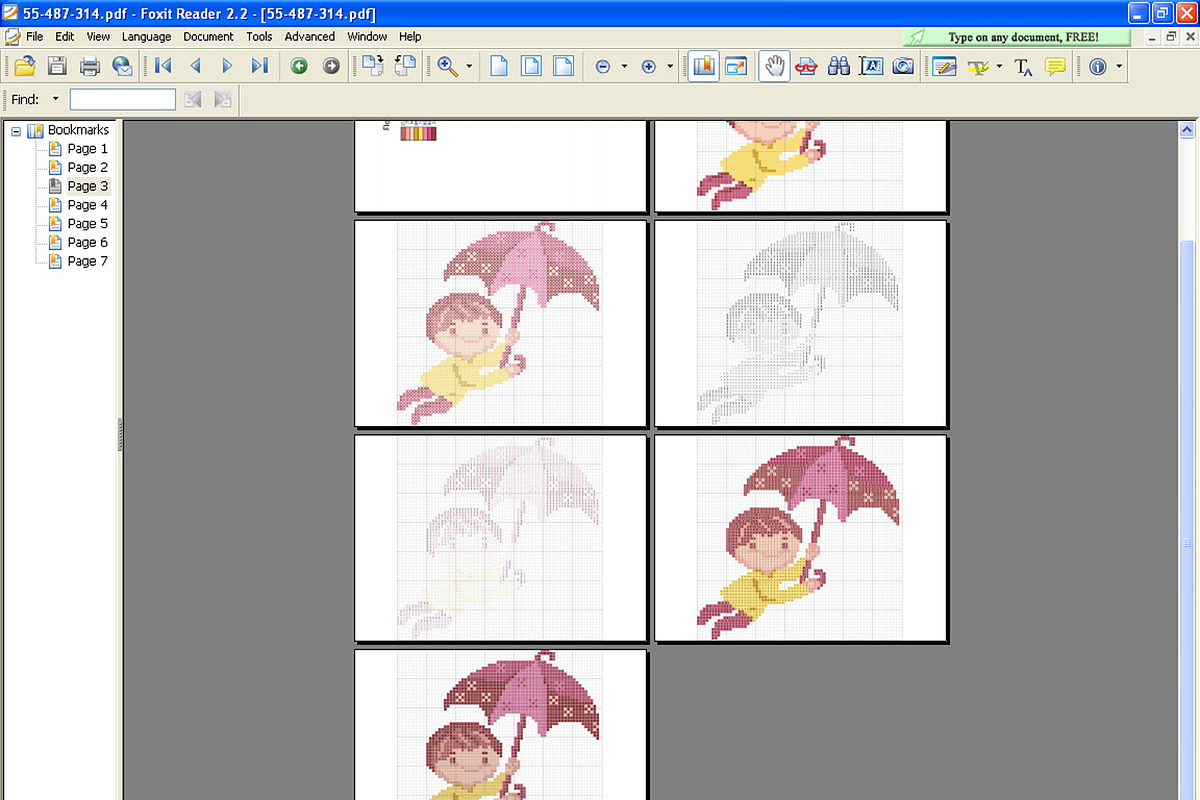
Task: Jump to last page arrow
Action: pos(260,66)
